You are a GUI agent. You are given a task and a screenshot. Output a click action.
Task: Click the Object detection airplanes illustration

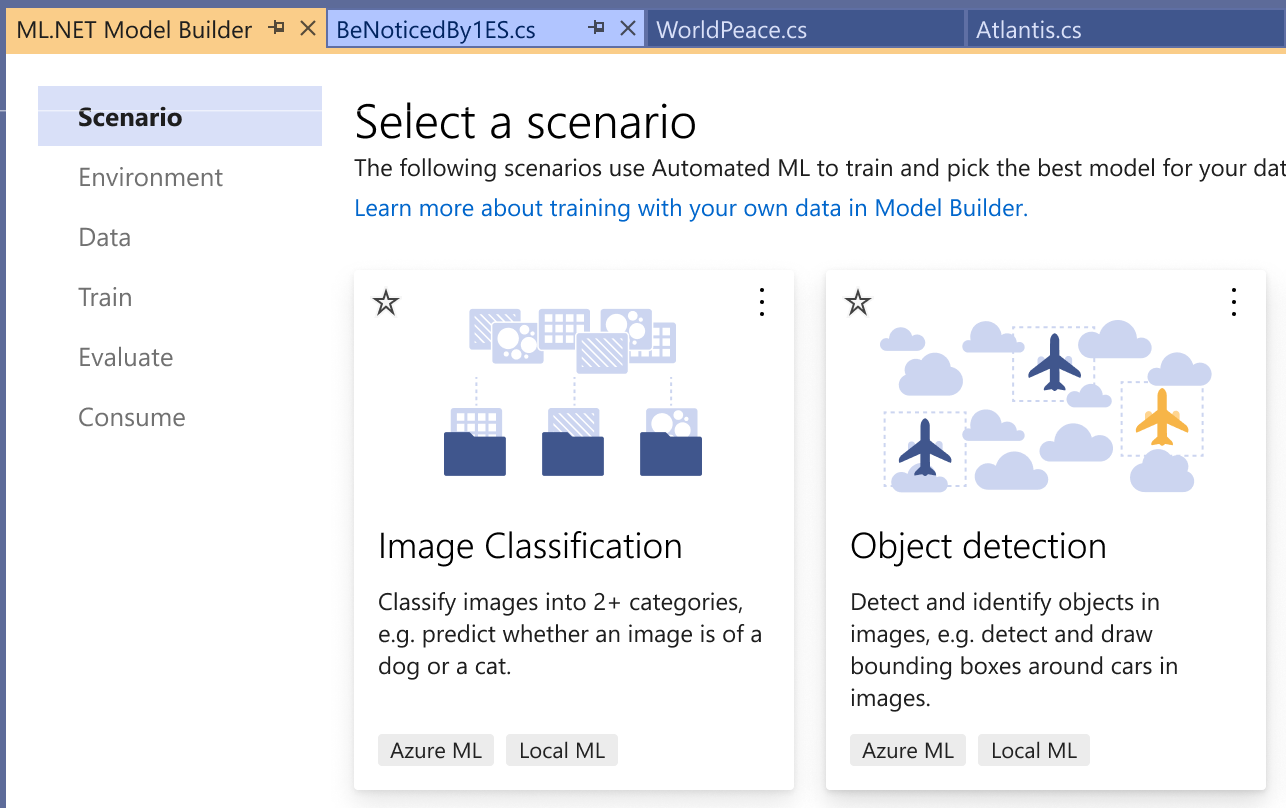[x=1045, y=405]
